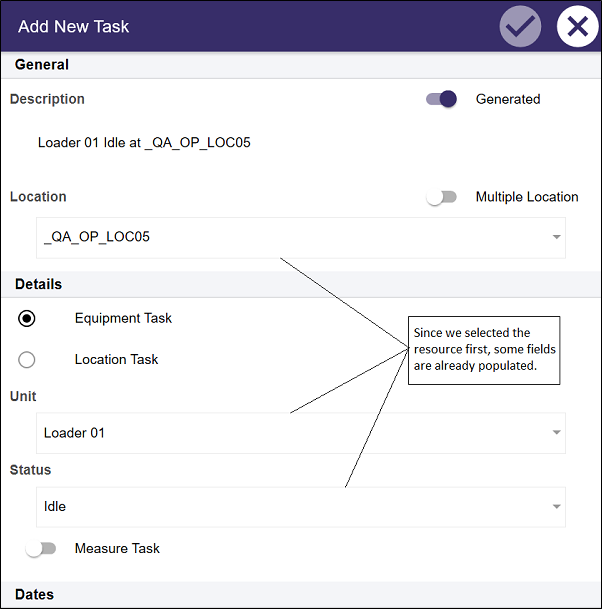Expand the Unit dropdown with Loader 01
Viewport: 602px width, 609px height.
(x=301, y=433)
